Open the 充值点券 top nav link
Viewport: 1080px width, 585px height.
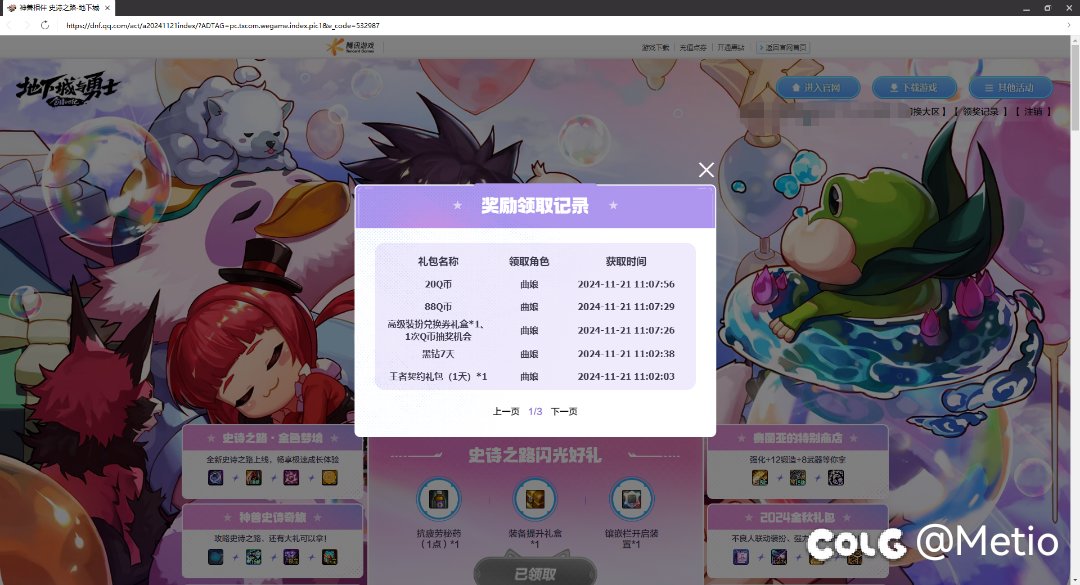tap(693, 48)
